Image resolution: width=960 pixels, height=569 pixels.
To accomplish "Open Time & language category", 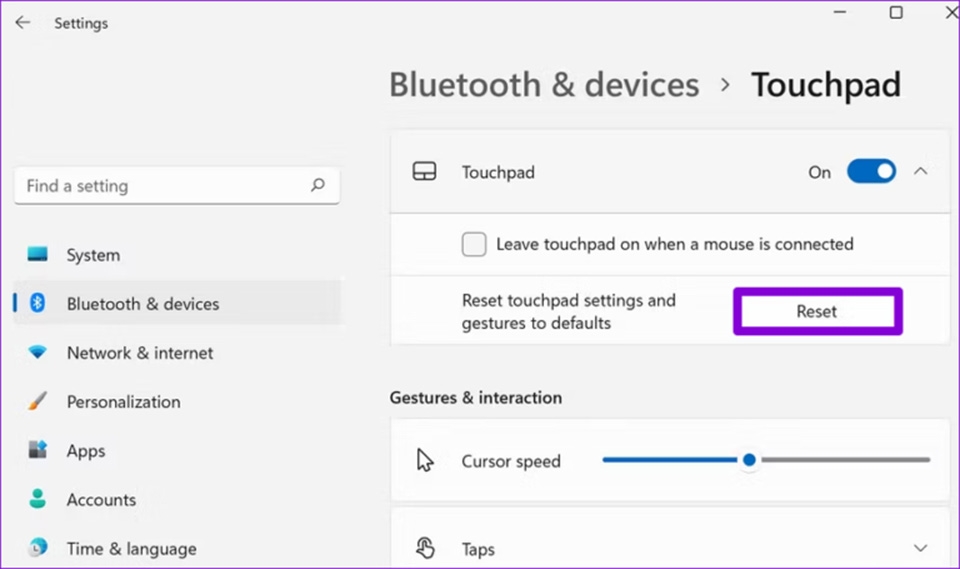I will coord(178,548).
